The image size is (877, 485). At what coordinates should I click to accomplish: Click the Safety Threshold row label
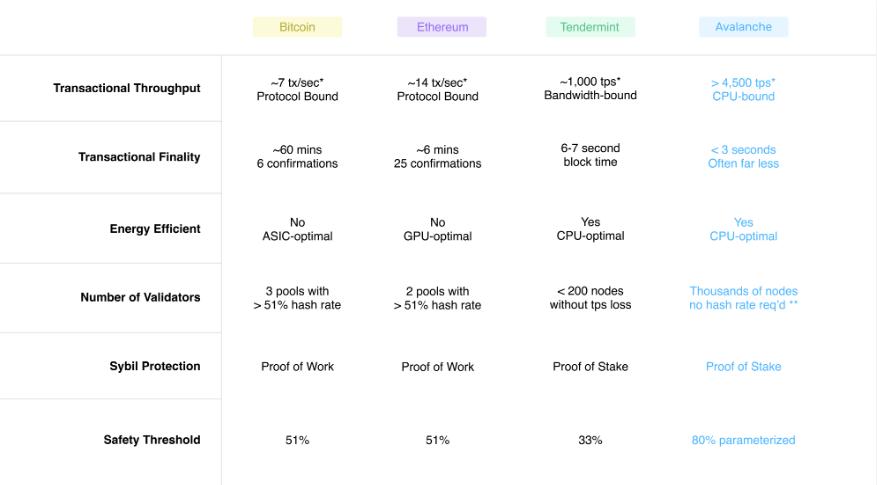point(152,440)
